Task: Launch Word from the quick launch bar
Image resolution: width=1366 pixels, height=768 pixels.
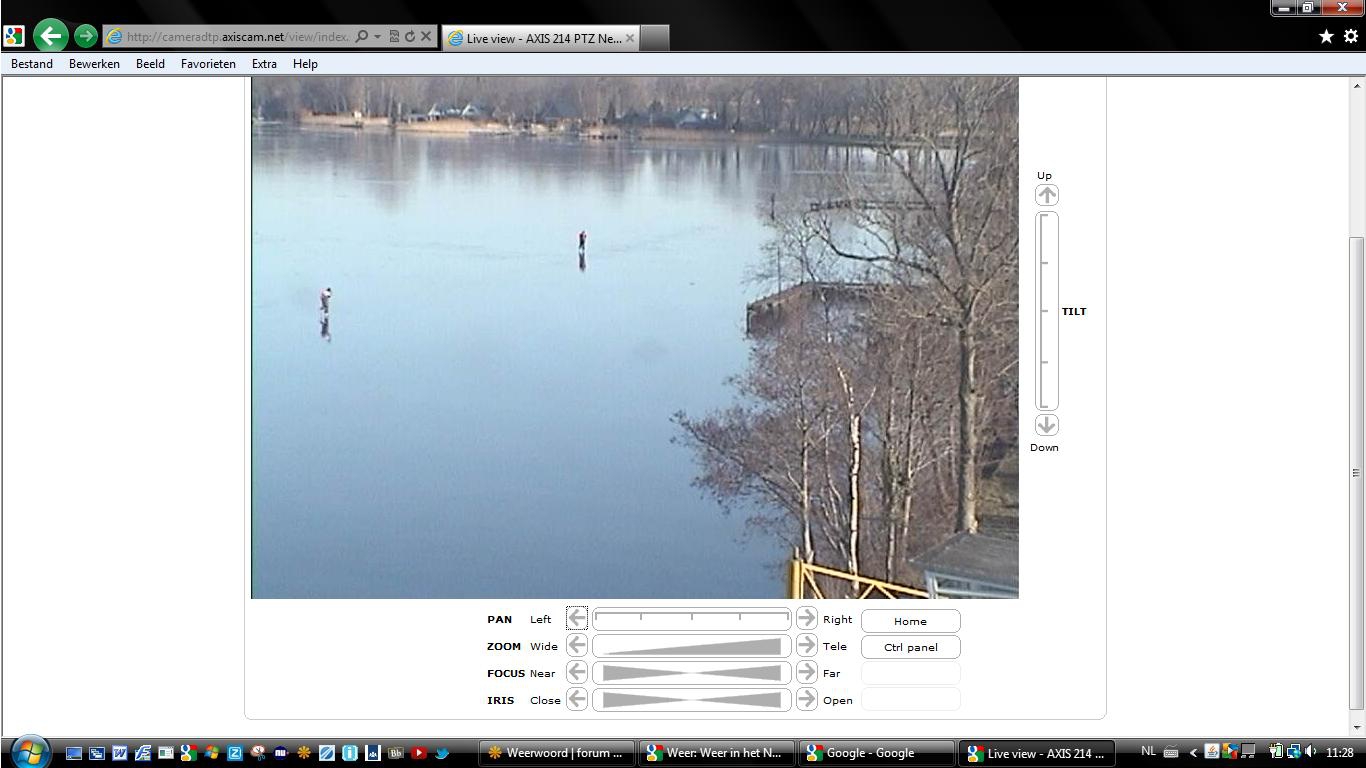Action: click(120, 753)
